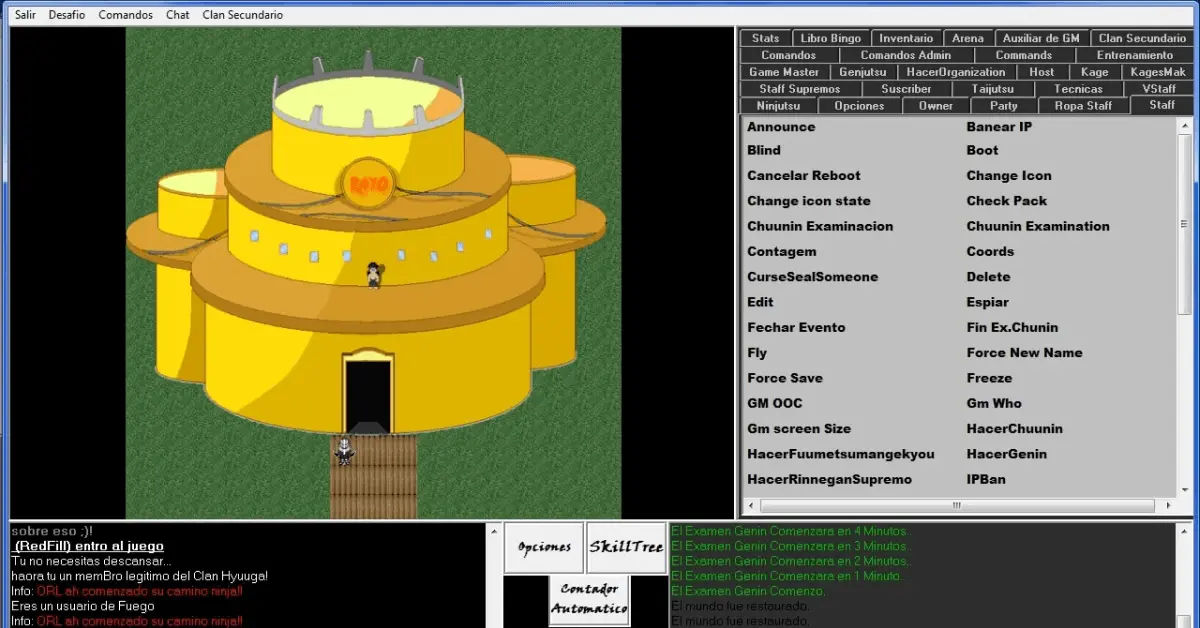Click the horizontal scrollbar in the commands panel
Image resolution: width=1200 pixels, height=628 pixels.
pyautogui.click(x=958, y=506)
